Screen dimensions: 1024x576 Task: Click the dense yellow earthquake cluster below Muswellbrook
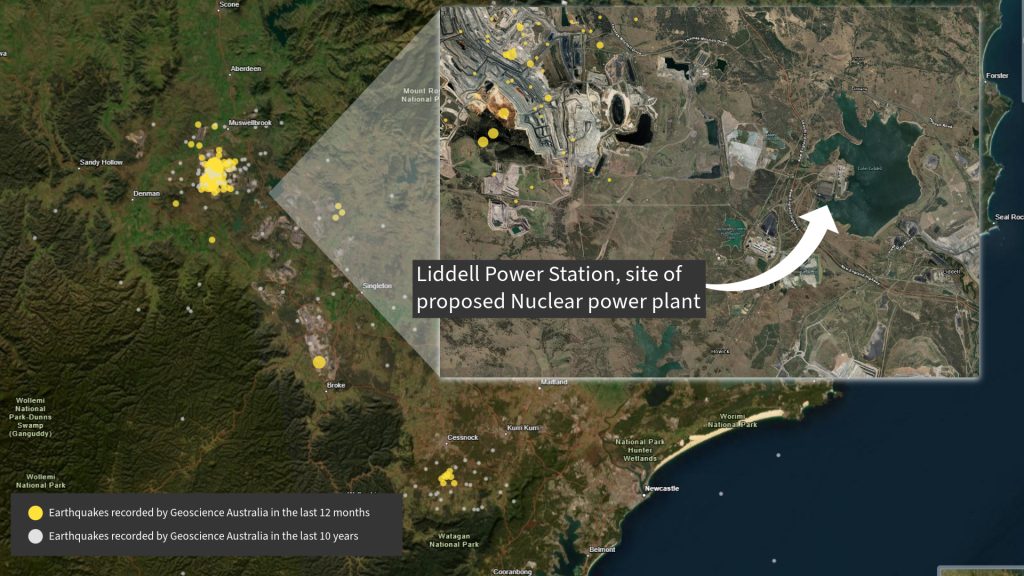(x=216, y=172)
